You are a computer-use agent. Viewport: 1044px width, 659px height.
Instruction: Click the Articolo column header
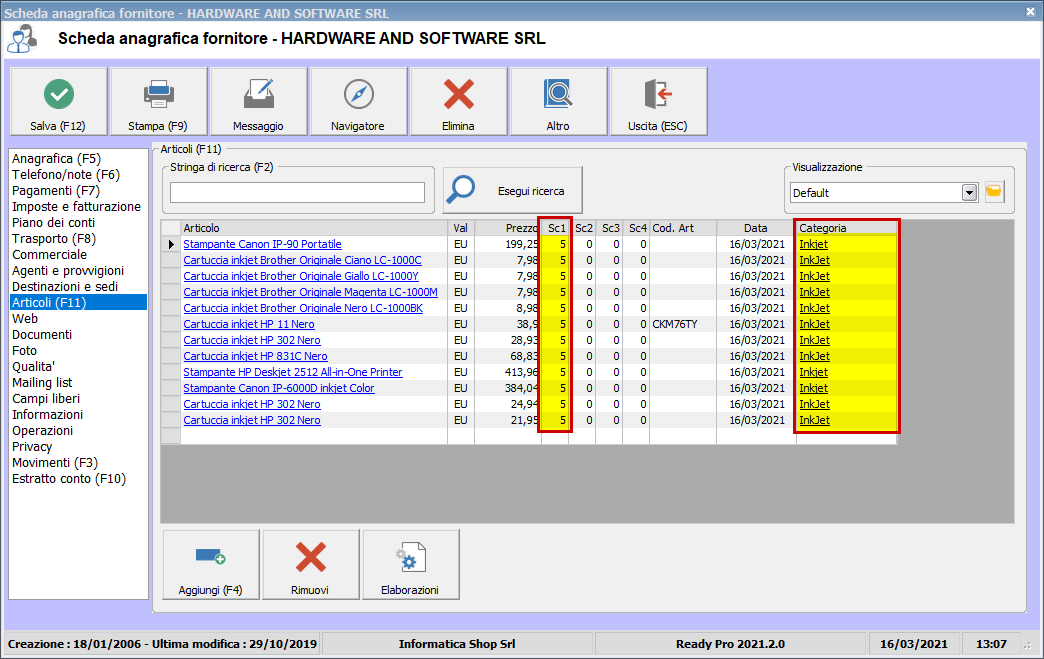coord(314,228)
